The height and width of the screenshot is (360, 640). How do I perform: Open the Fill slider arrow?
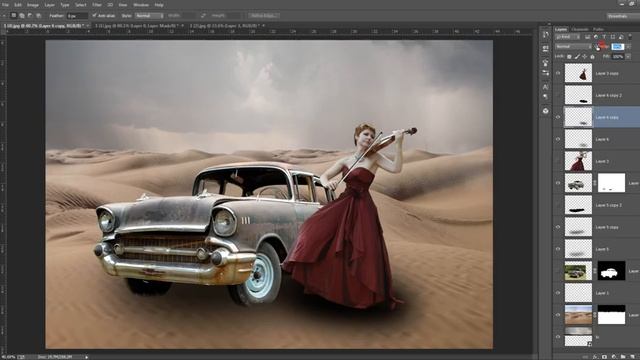click(x=628, y=56)
